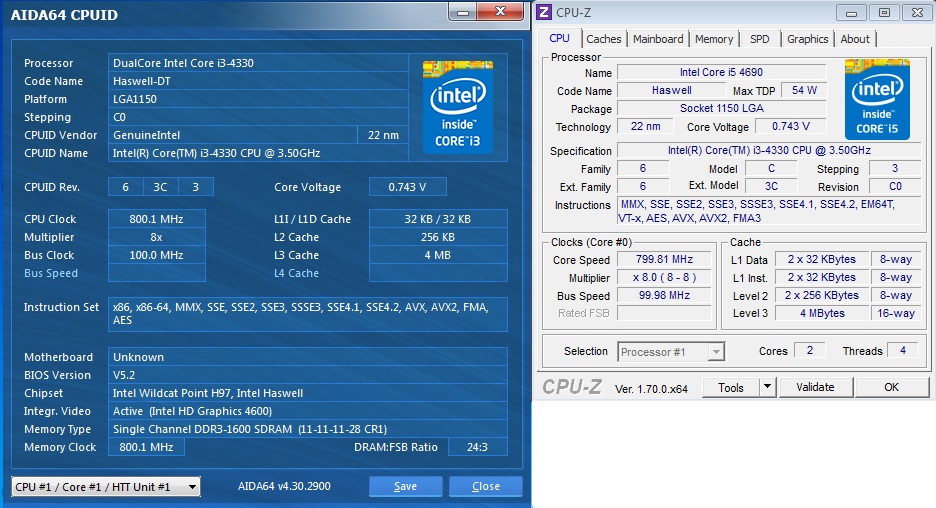
Task: Click the CPU-Z Specification field text
Action: (x=769, y=150)
